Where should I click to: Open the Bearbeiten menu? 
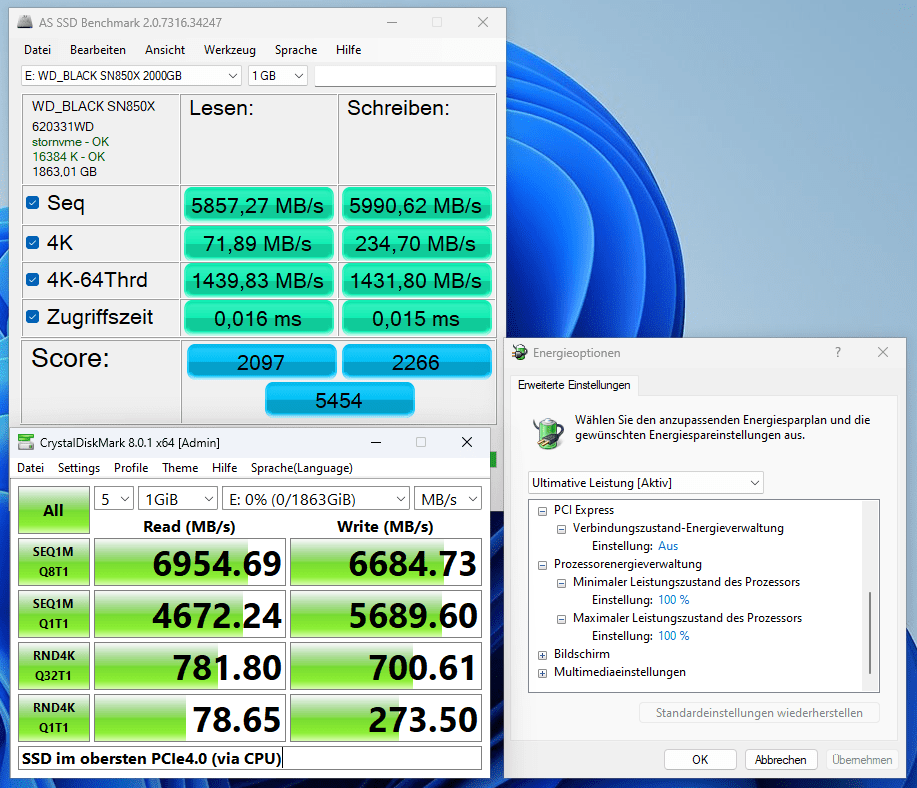[98, 50]
